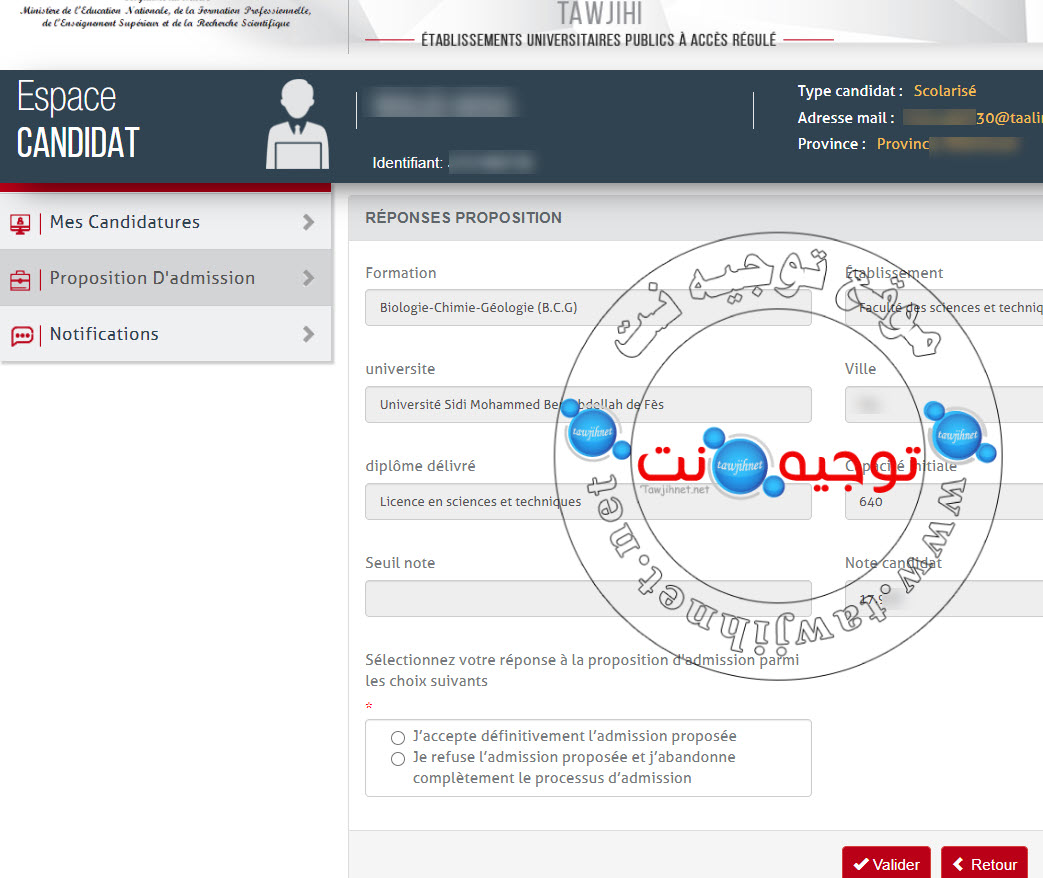Open the Mes Candidatures menu item

tap(125, 223)
